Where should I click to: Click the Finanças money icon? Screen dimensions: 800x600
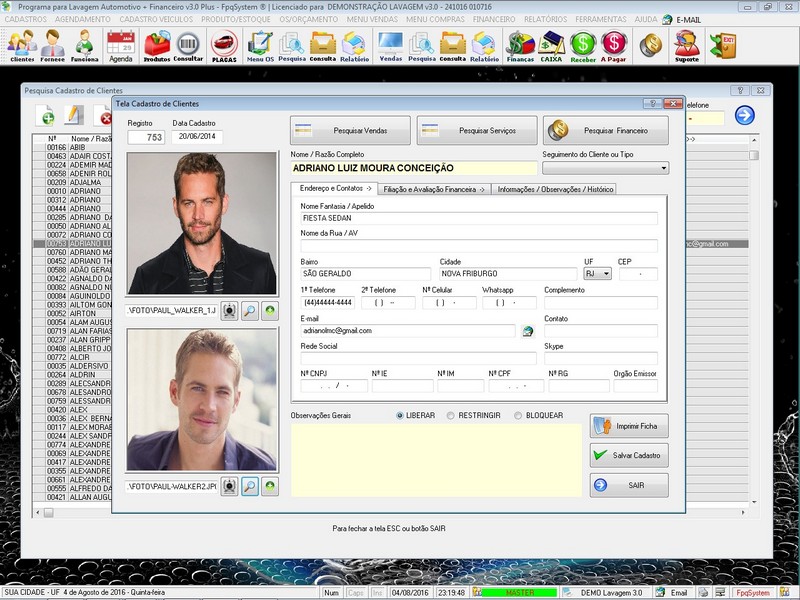[x=520, y=44]
